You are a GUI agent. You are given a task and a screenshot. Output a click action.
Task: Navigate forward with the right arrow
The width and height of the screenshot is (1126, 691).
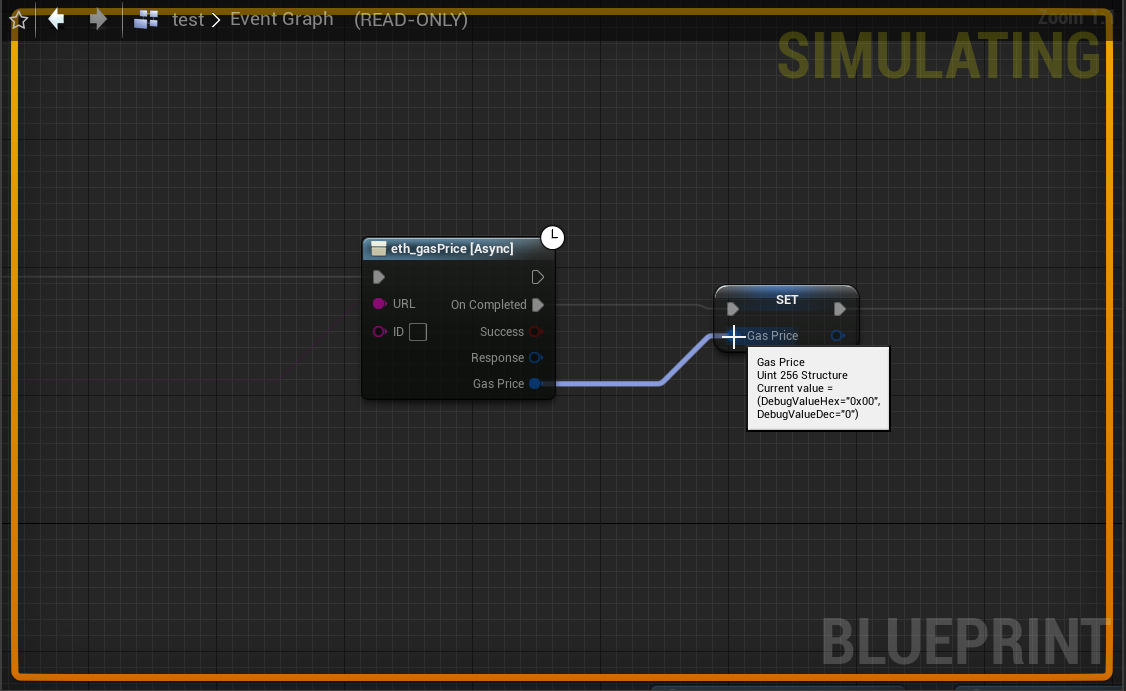tap(98, 19)
